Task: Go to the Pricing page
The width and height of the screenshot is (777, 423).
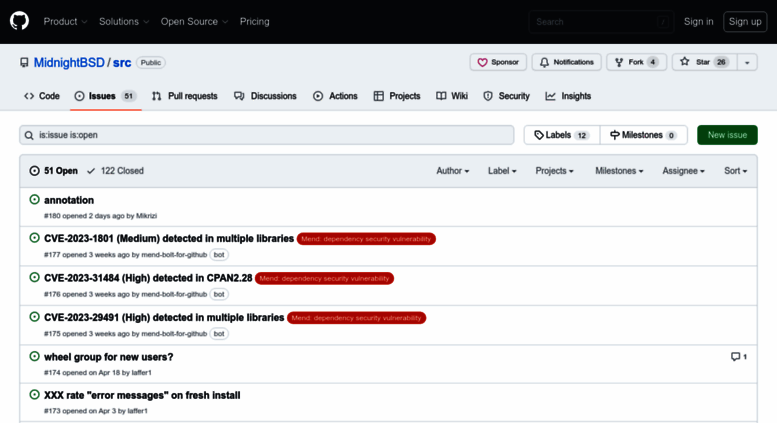Action: (255, 21)
